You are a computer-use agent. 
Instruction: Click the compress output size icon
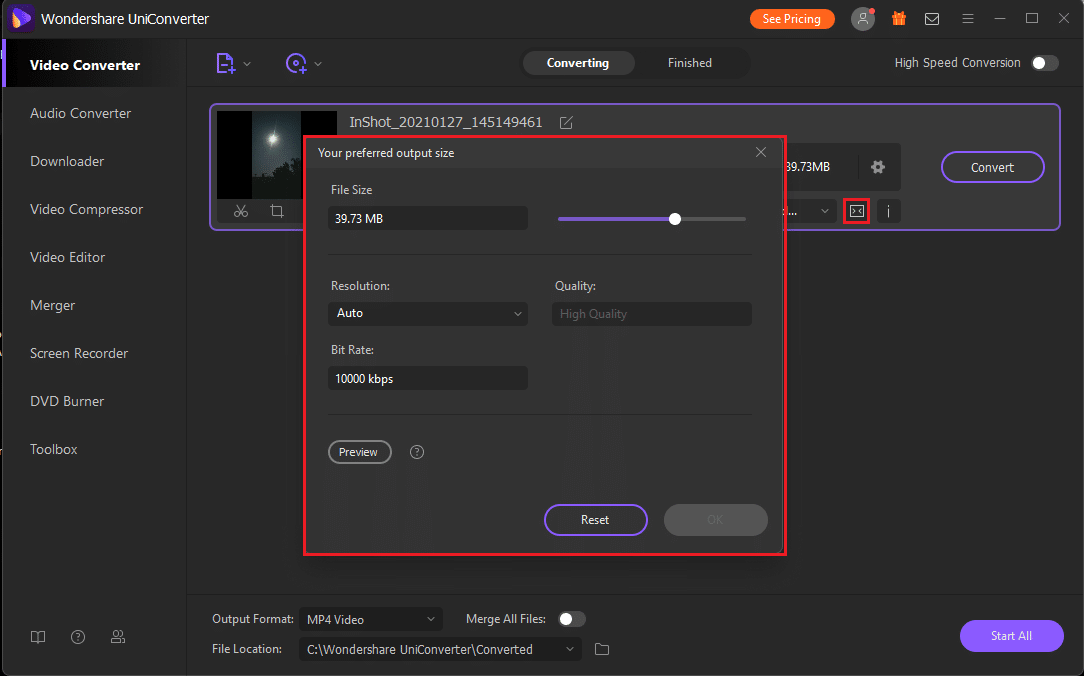[x=856, y=211]
